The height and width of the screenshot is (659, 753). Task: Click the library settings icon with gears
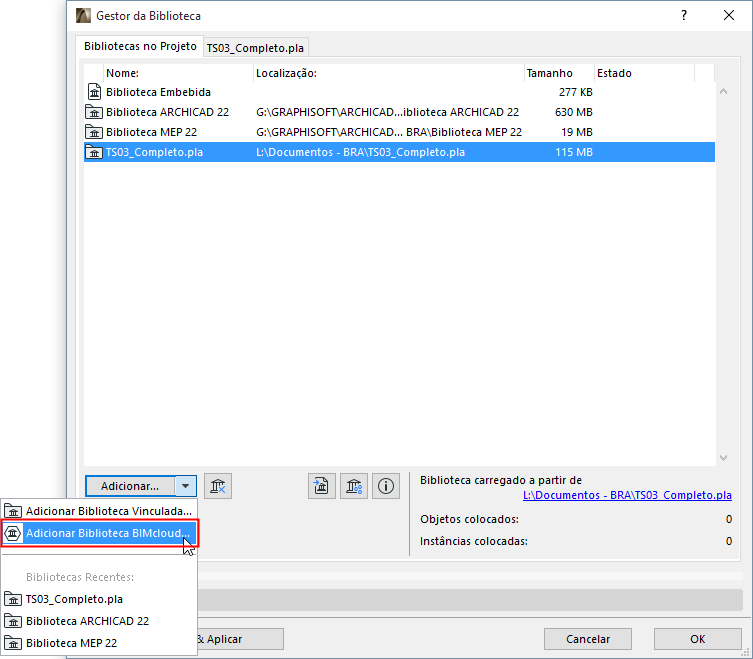pyautogui.click(x=353, y=486)
